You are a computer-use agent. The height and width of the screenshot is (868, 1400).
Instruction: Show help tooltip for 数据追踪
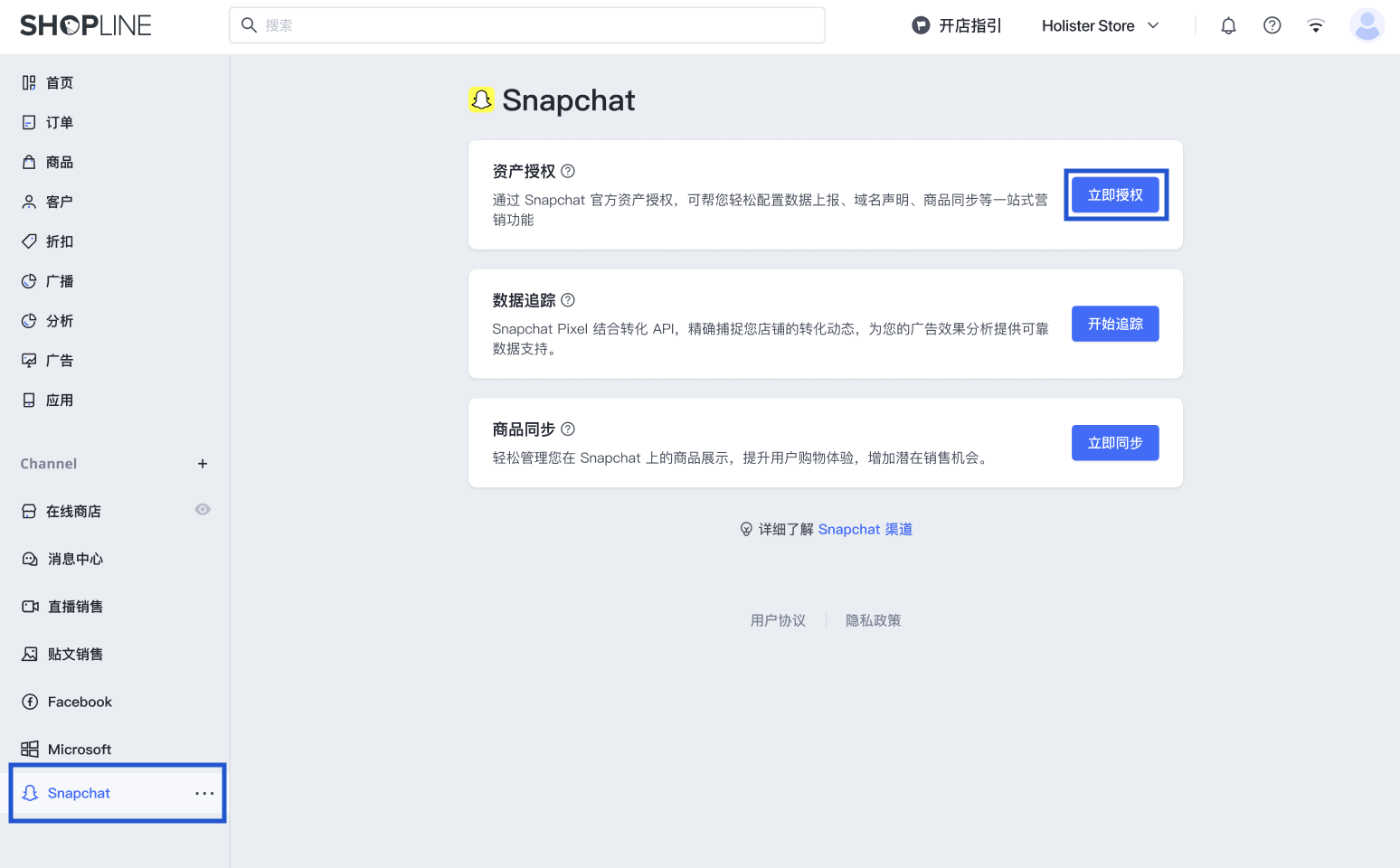pos(568,300)
